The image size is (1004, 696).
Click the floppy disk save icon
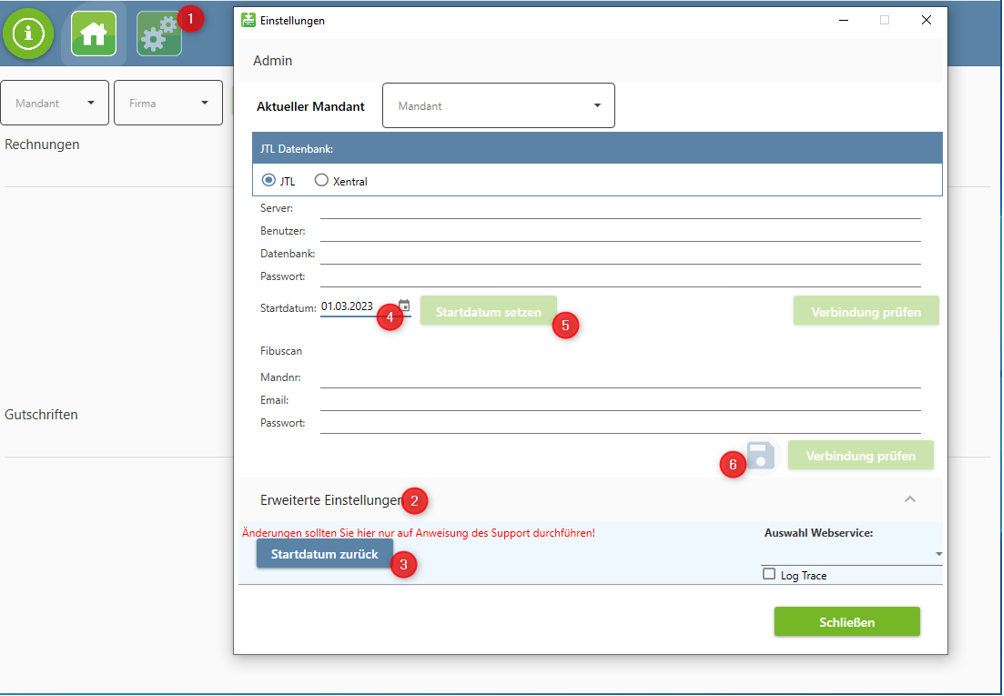click(x=761, y=456)
